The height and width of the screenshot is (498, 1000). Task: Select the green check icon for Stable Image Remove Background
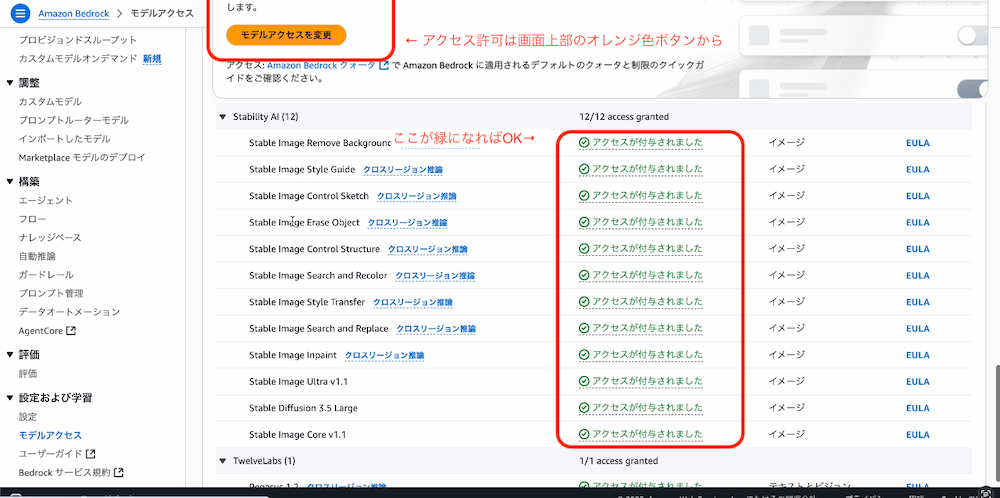pyautogui.click(x=584, y=143)
